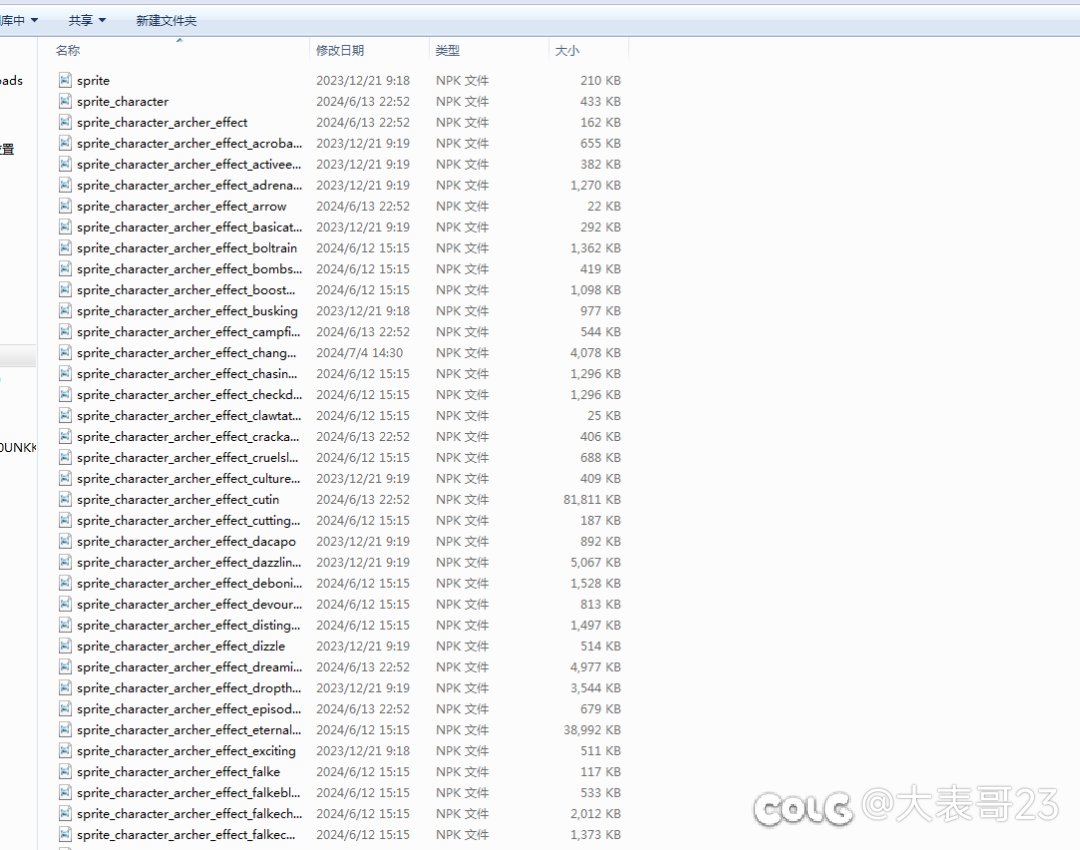This screenshot has height=850, width=1080.
Task: Click the sprite_character_archer_effect_deboni file name
Action: (x=189, y=583)
